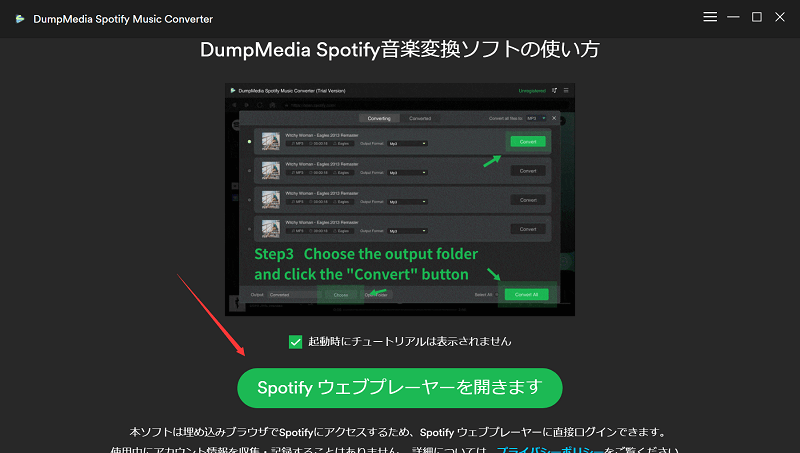Open the プライバシーポリシー link
The width and height of the screenshot is (800, 453).
(x=549, y=449)
